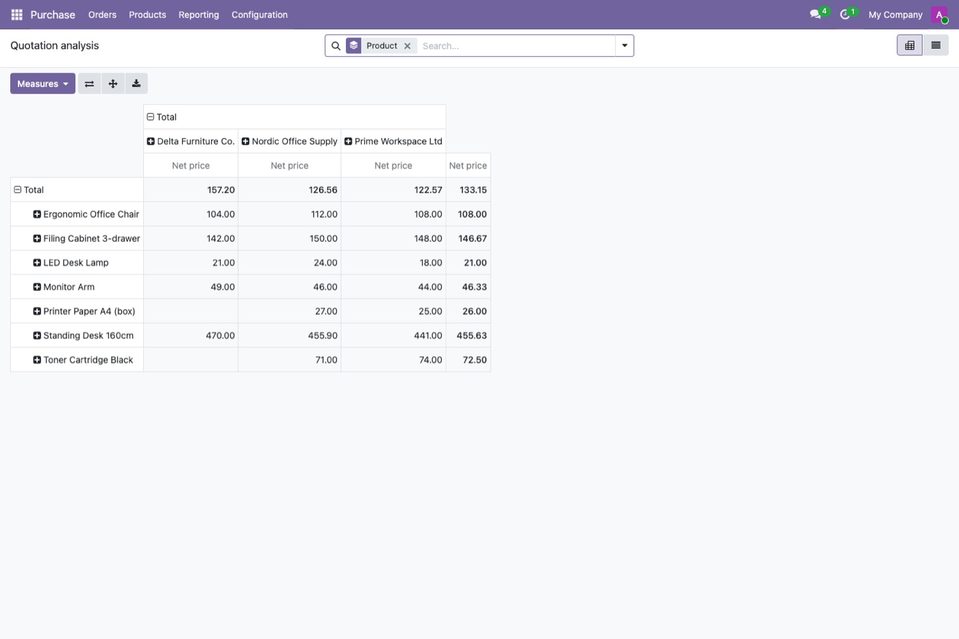959x639 pixels.
Task: Sort by Net price under Delta Furniture Co.
Action: coord(191,166)
